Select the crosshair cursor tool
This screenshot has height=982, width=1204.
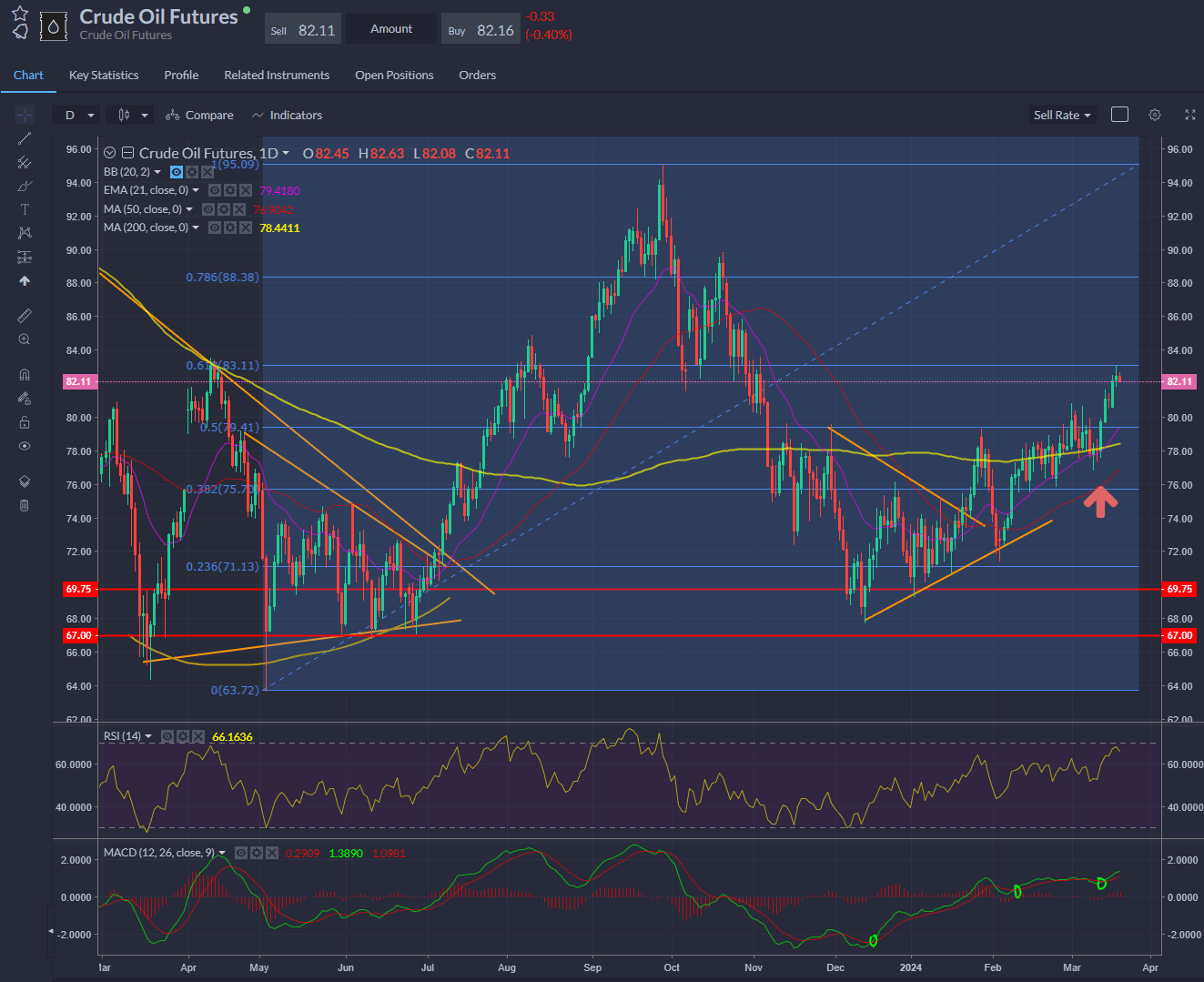pos(25,115)
